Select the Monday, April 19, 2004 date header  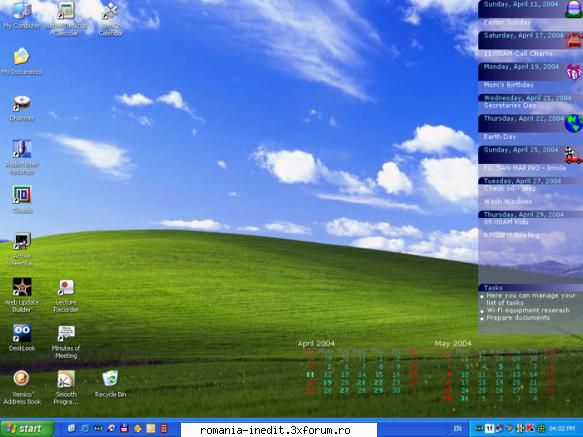pos(521,67)
